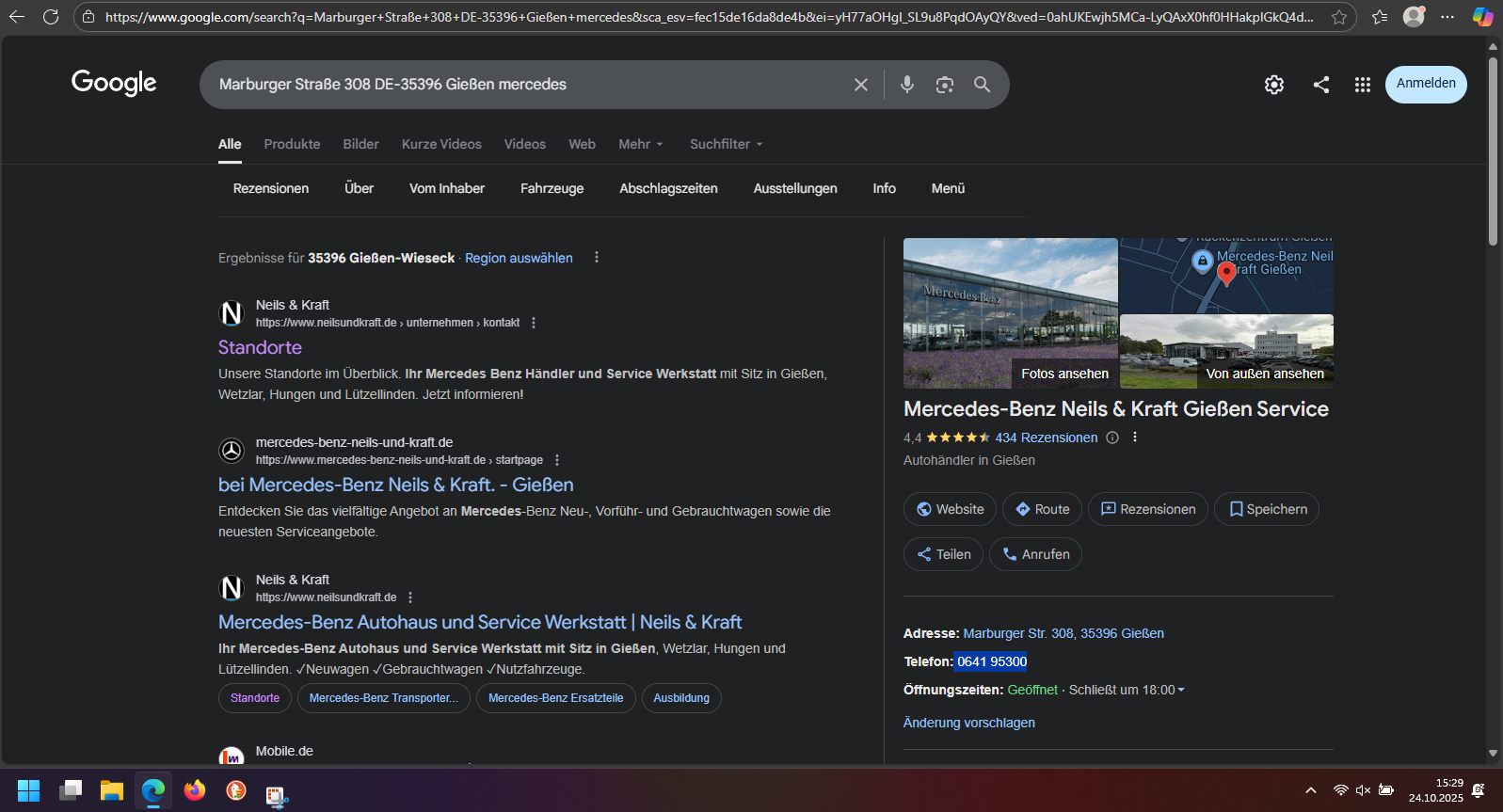Clear the search box with the X icon
This screenshot has width=1503, height=812.
point(860,85)
